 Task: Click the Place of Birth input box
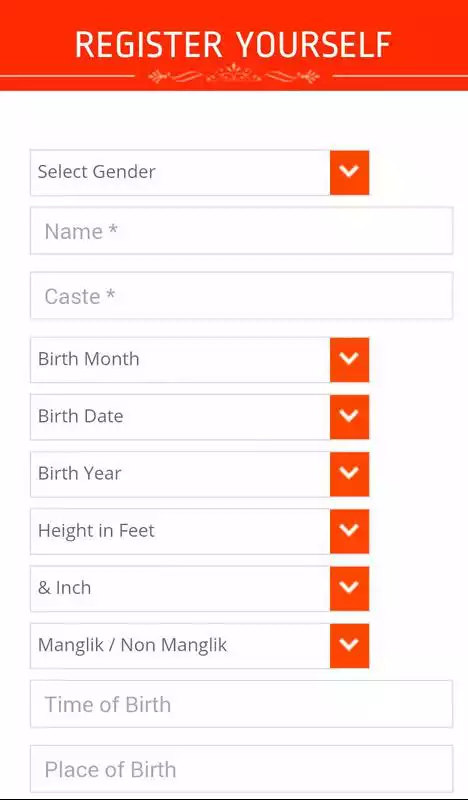coord(241,769)
